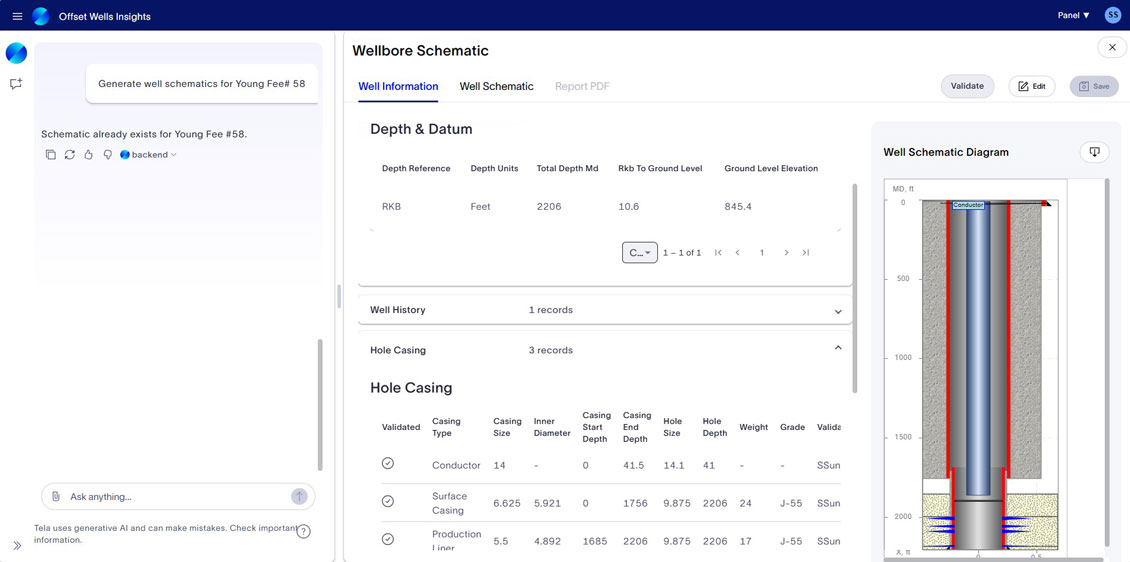Regenerate the chat response
This screenshot has width=1130, height=562.
70,154
